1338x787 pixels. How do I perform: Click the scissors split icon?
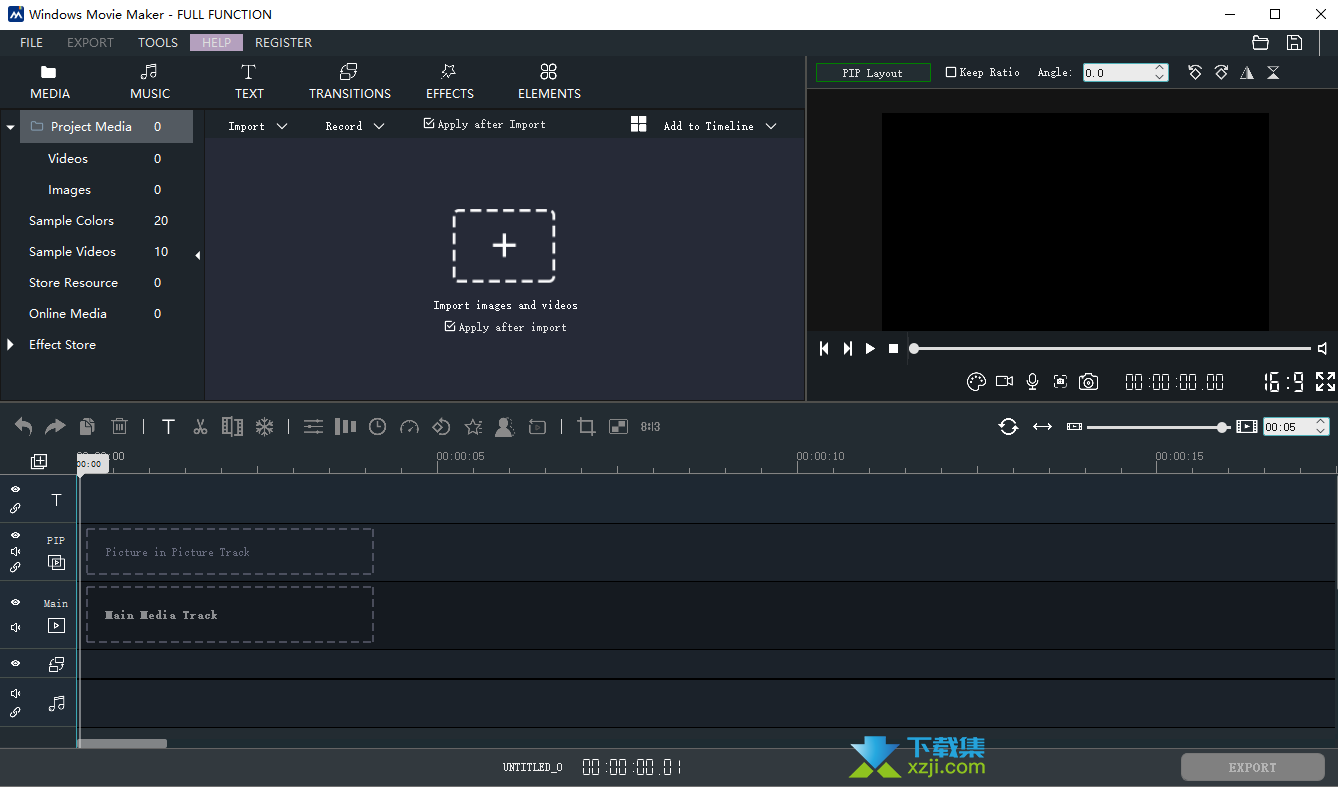[200, 427]
